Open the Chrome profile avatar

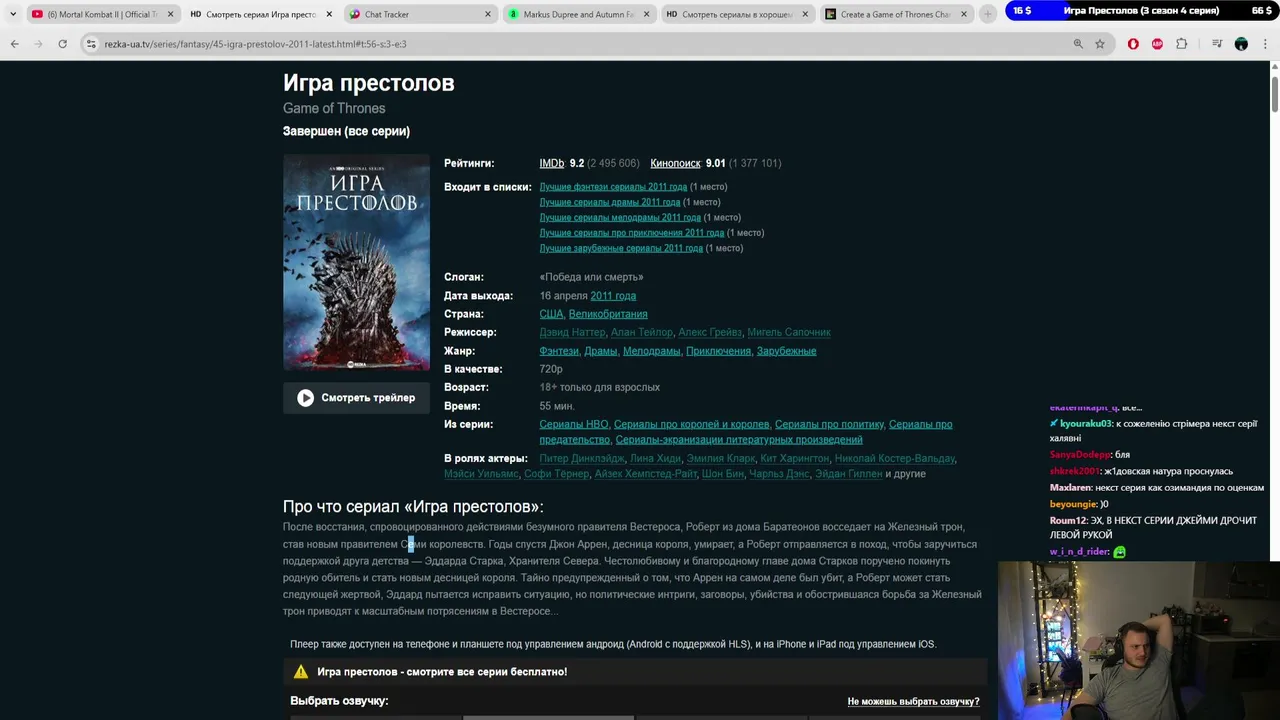1241,44
